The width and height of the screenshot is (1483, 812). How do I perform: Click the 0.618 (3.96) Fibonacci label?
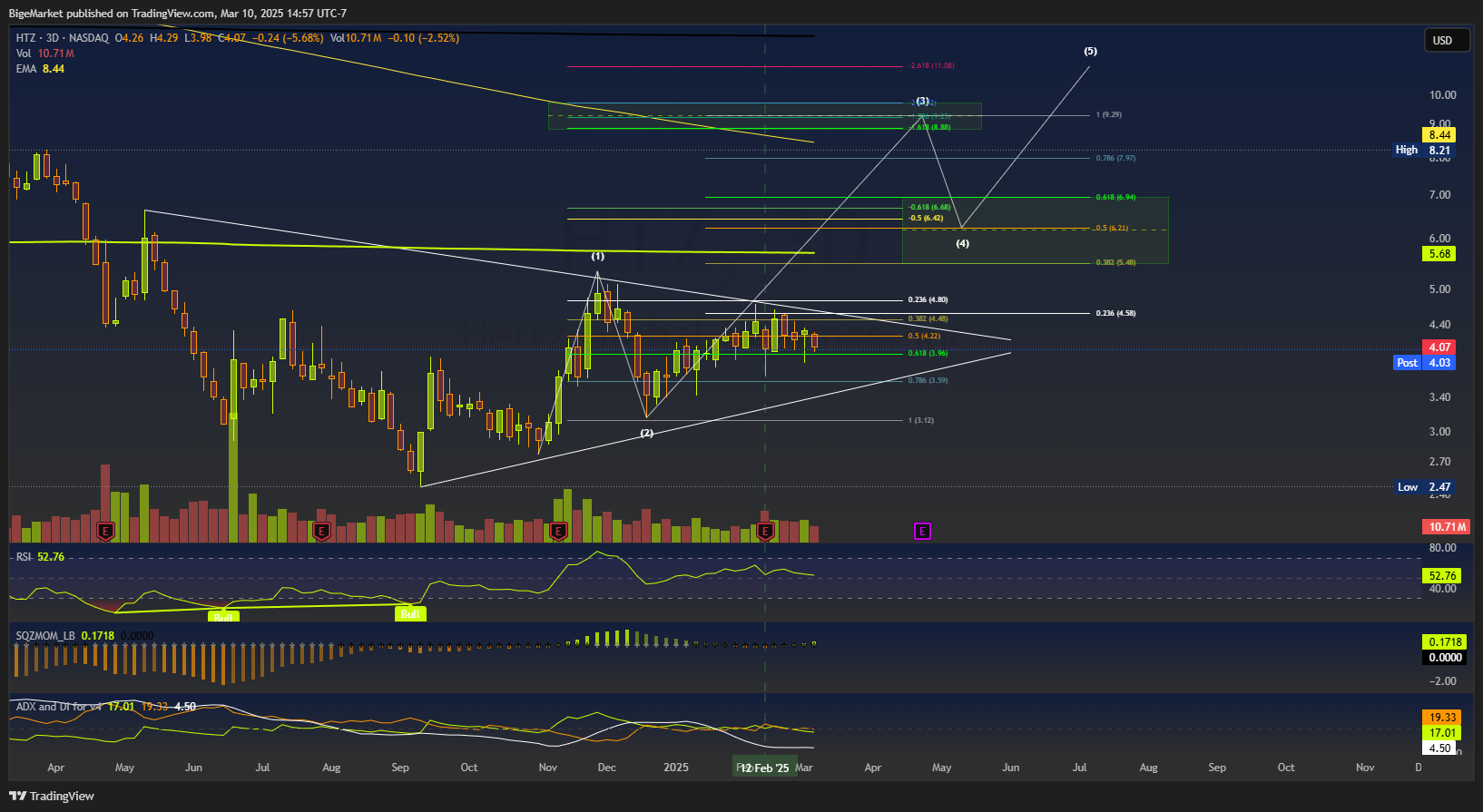click(x=928, y=354)
